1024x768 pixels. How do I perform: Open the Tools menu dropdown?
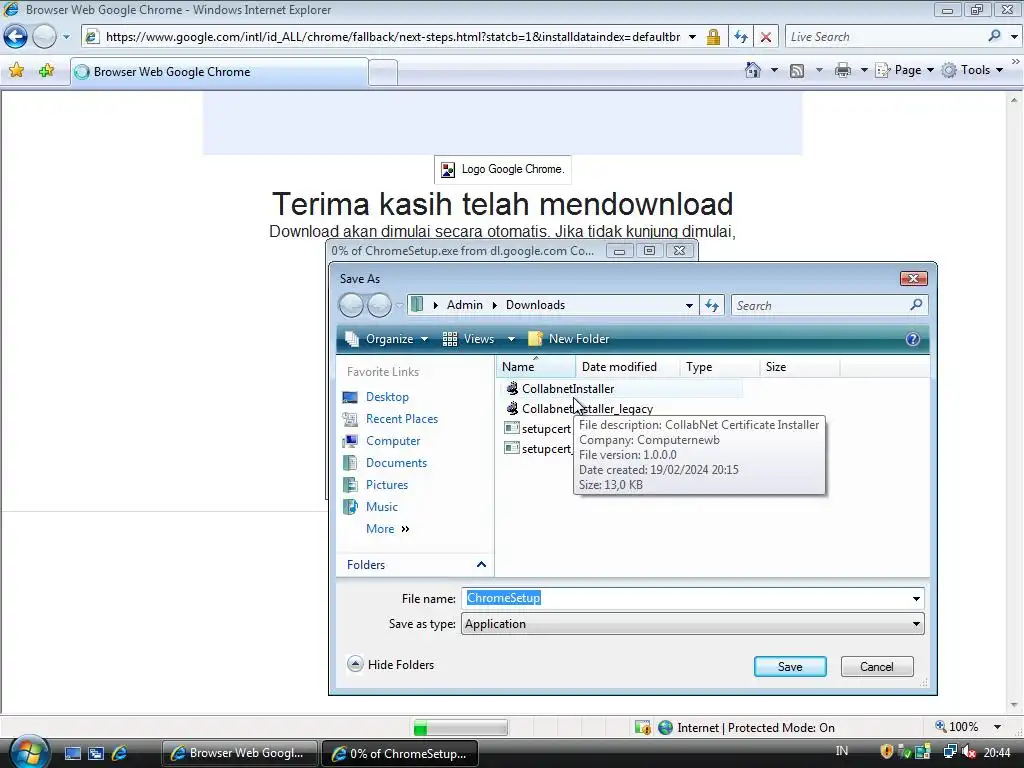(x=972, y=70)
